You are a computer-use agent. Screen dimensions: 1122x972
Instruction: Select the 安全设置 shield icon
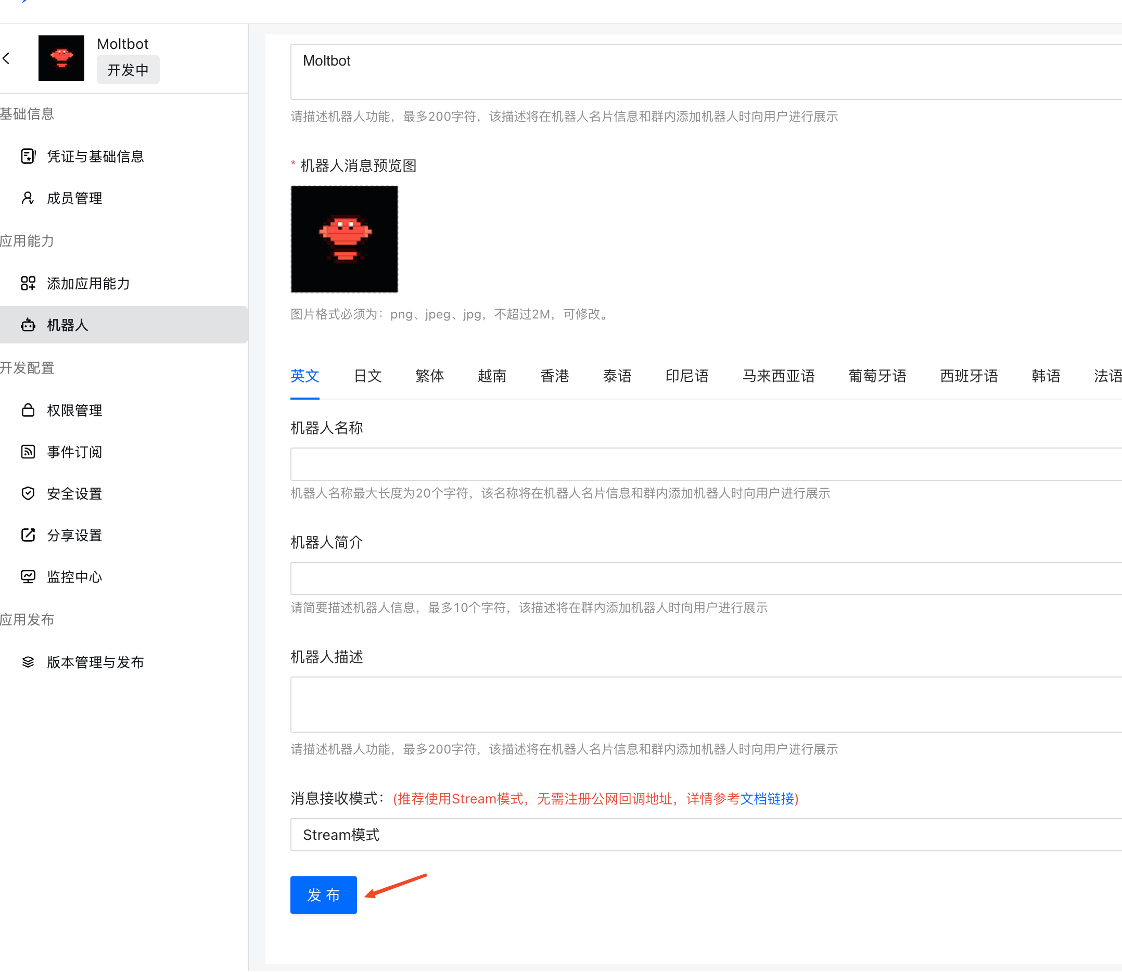[x=28, y=493]
